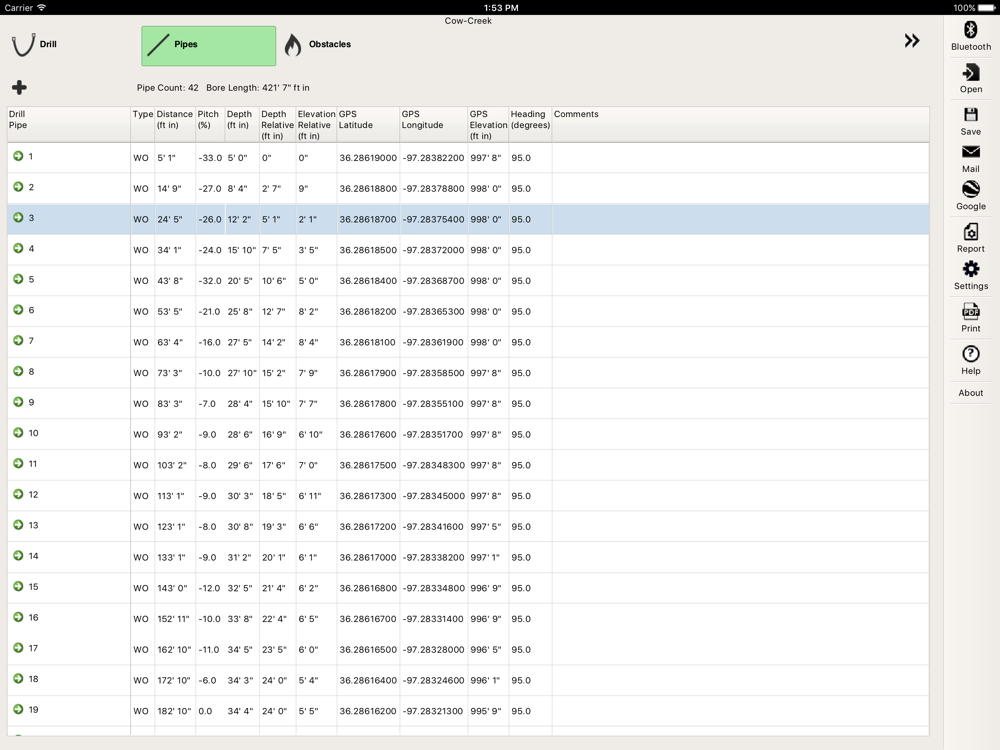The height and width of the screenshot is (750, 1000).
Task: Click the About link in the sidebar
Action: tap(970, 393)
